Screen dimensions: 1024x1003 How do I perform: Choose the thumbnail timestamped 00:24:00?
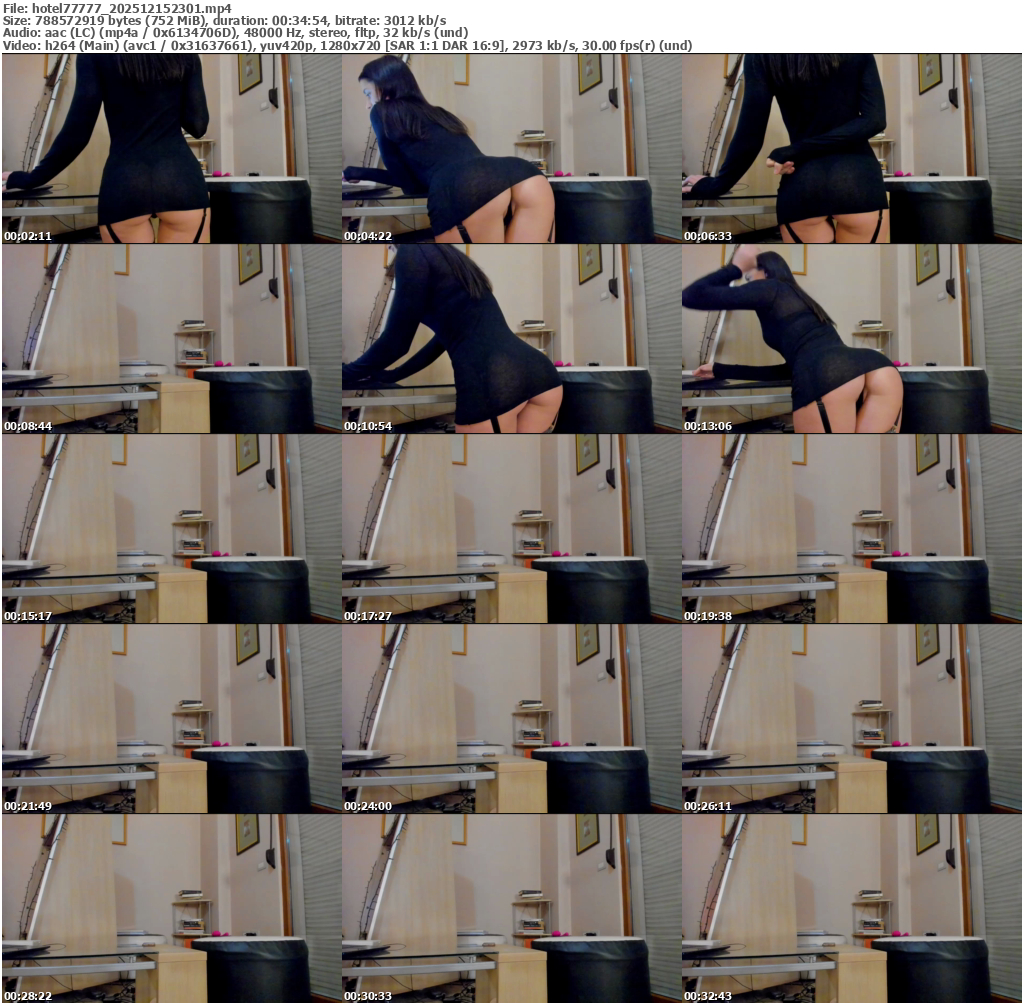click(511, 718)
